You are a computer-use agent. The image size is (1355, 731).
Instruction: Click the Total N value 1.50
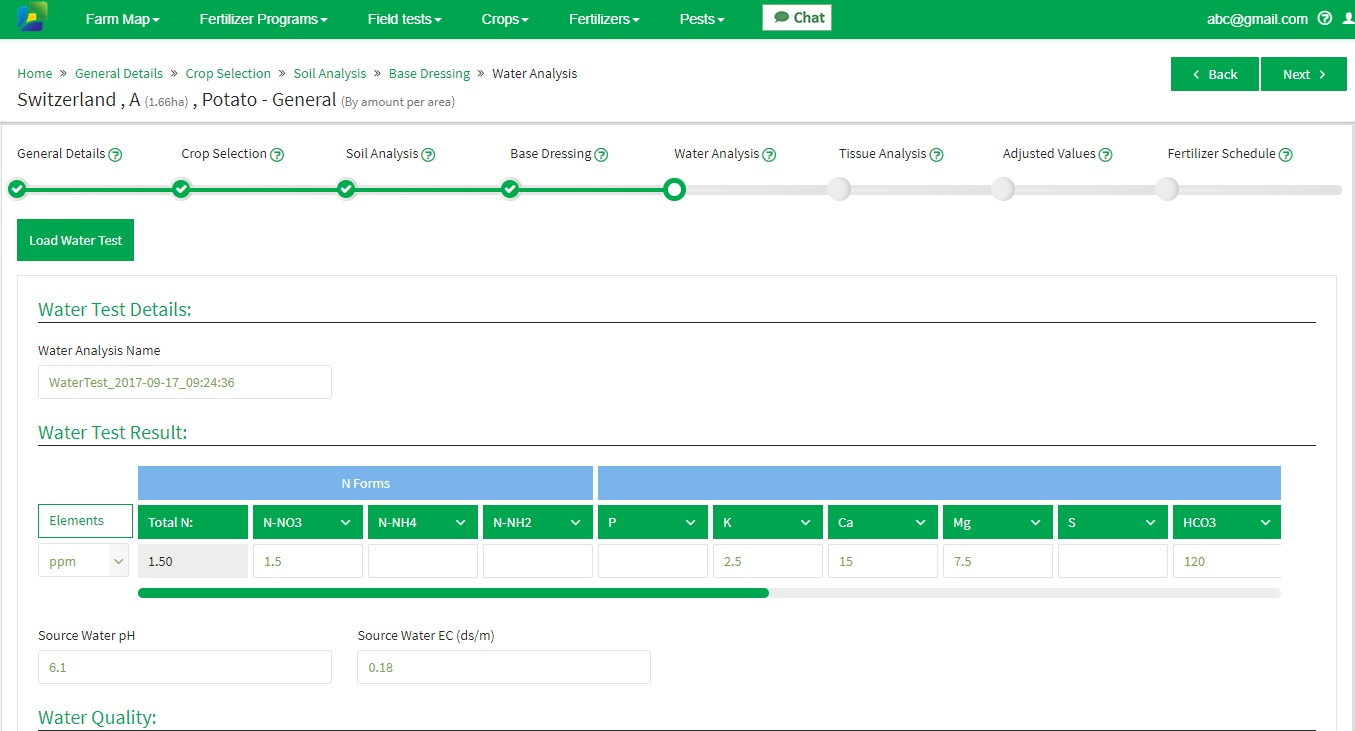pos(193,561)
